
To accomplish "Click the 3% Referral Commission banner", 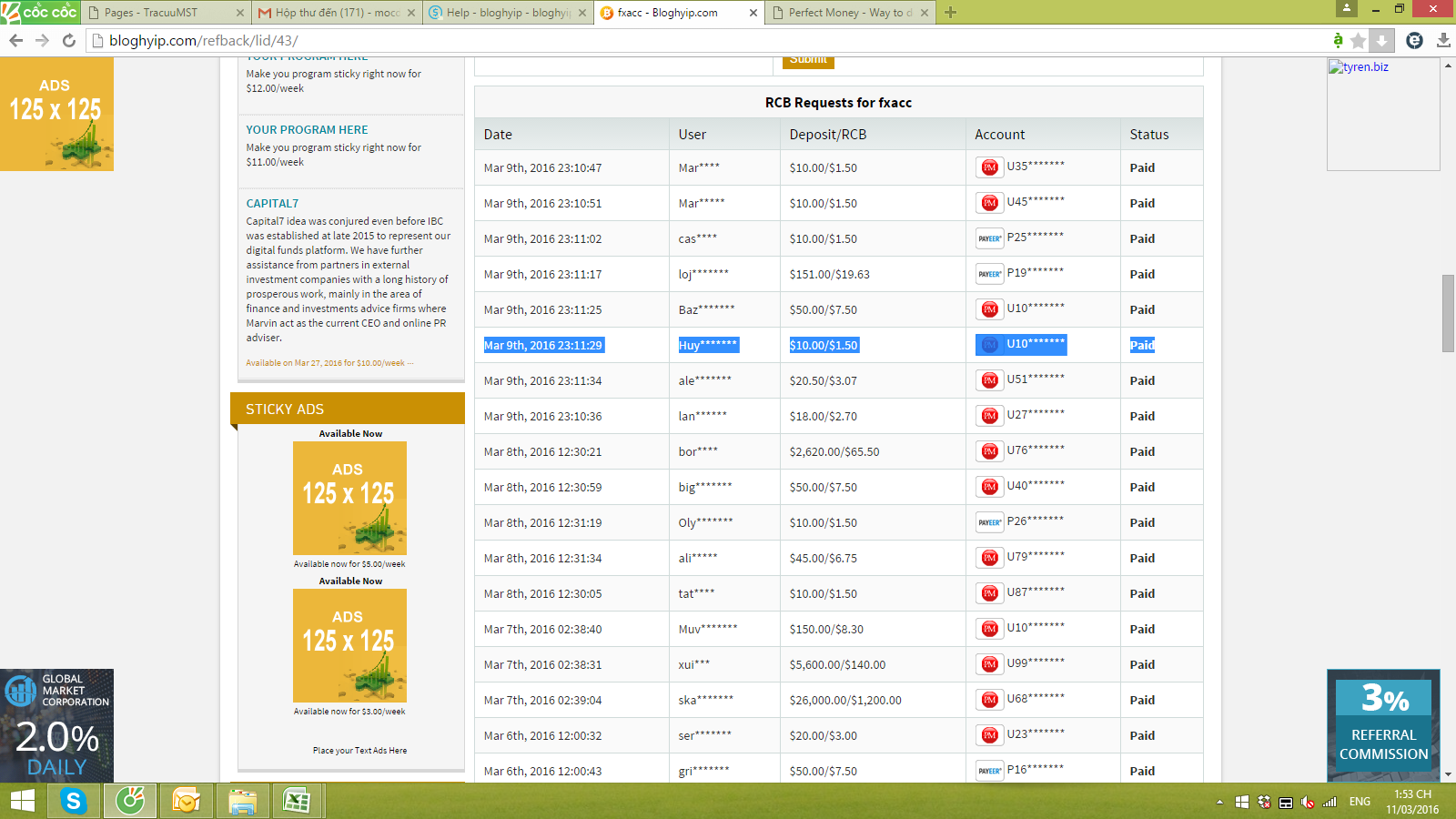I will click(x=1383, y=725).
